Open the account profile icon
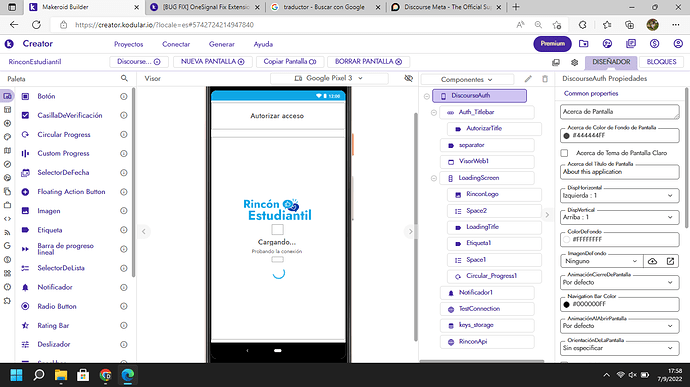690x387 pixels. (678, 44)
